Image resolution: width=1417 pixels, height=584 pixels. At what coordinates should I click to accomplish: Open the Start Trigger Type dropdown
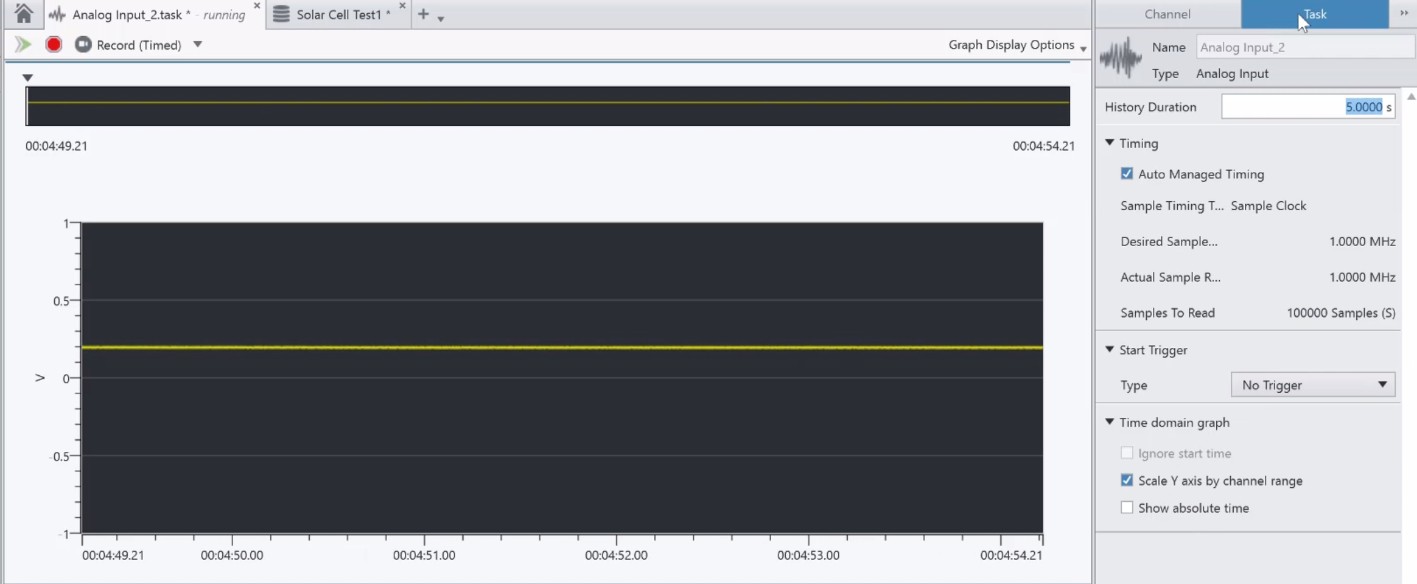(1312, 385)
